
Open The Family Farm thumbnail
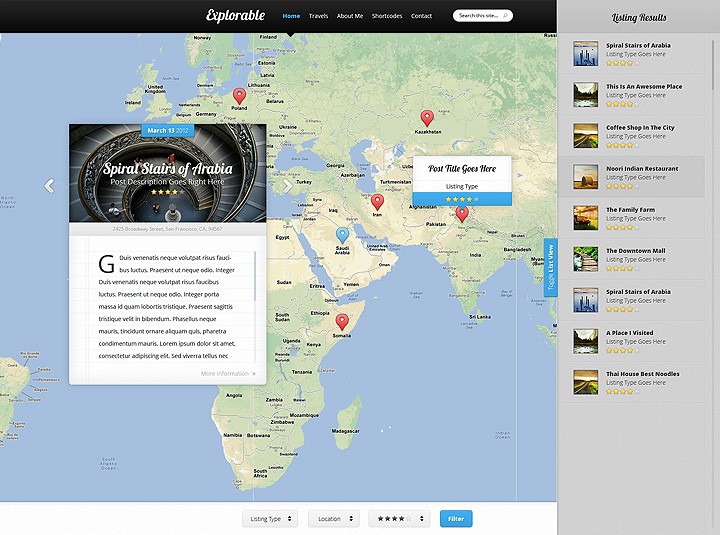pyautogui.click(x=585, y=218)
